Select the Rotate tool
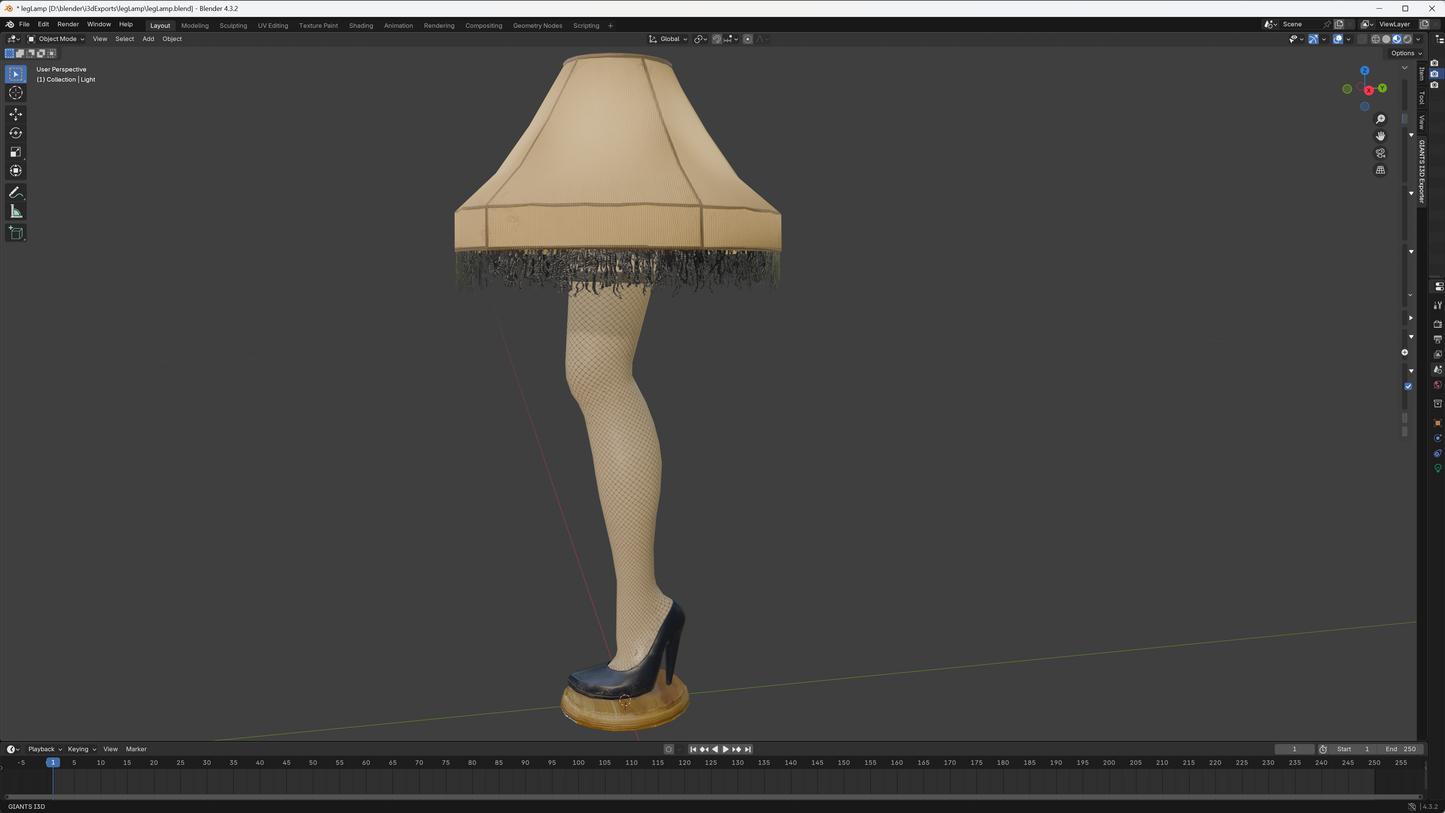The image size is (1445, 813). pyautogui.click(x=15, y=133)
